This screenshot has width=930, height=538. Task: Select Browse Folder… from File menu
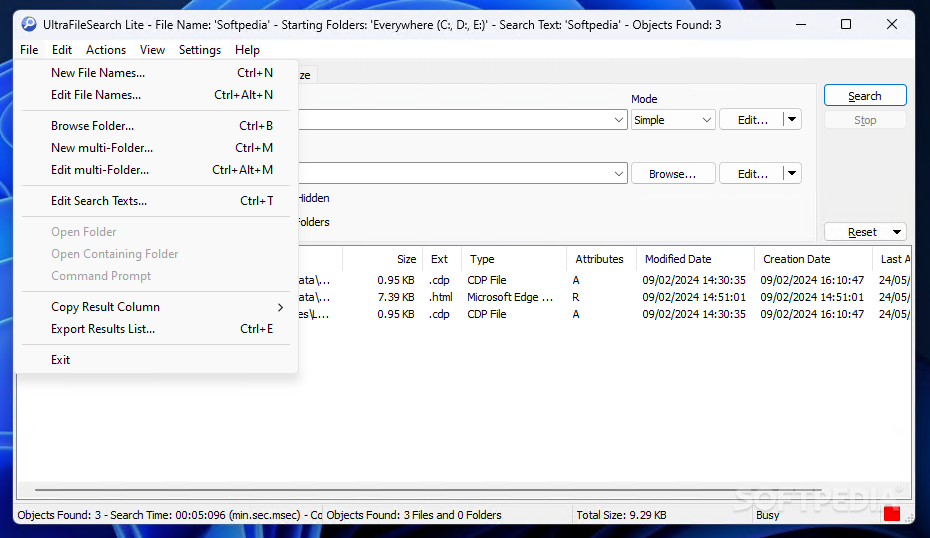(156, 126)
